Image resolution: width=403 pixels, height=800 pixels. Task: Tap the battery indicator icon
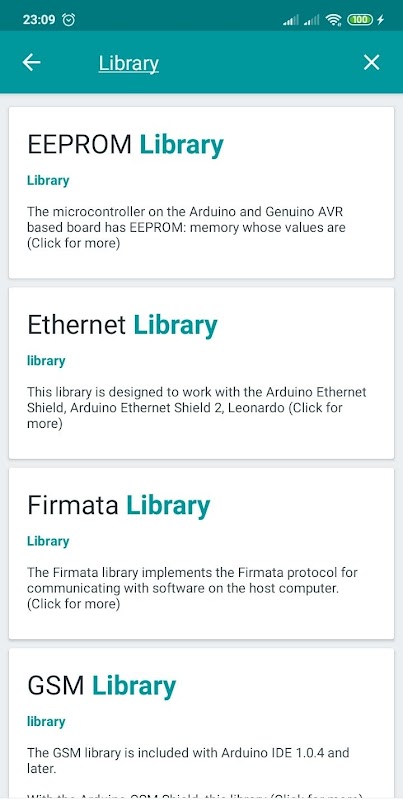click(360, 20)
